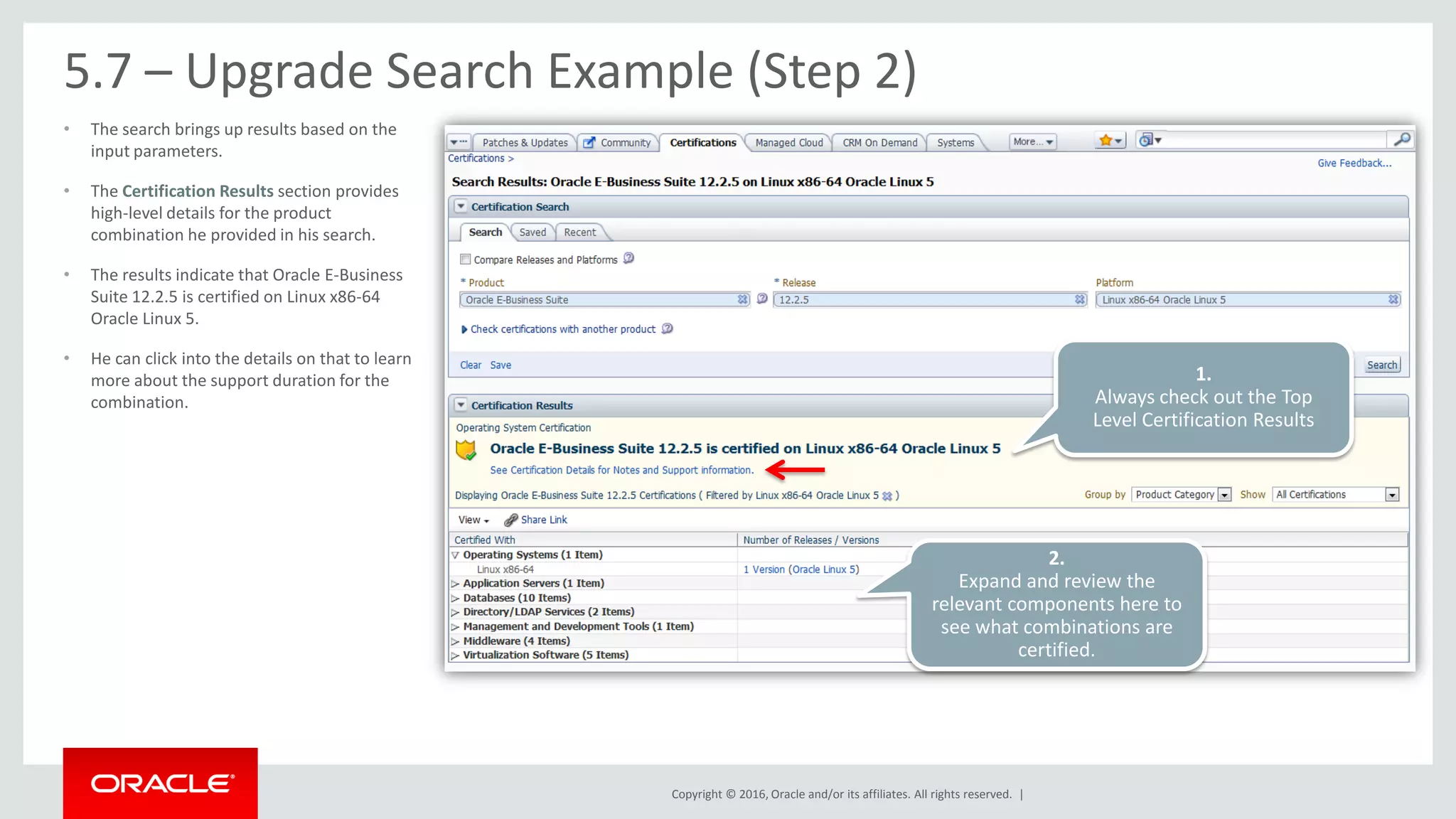The width and height of the screenshot is (1456, 819).
Task: Expand Application Servers (1 Item)
Action: coord(455,584)
